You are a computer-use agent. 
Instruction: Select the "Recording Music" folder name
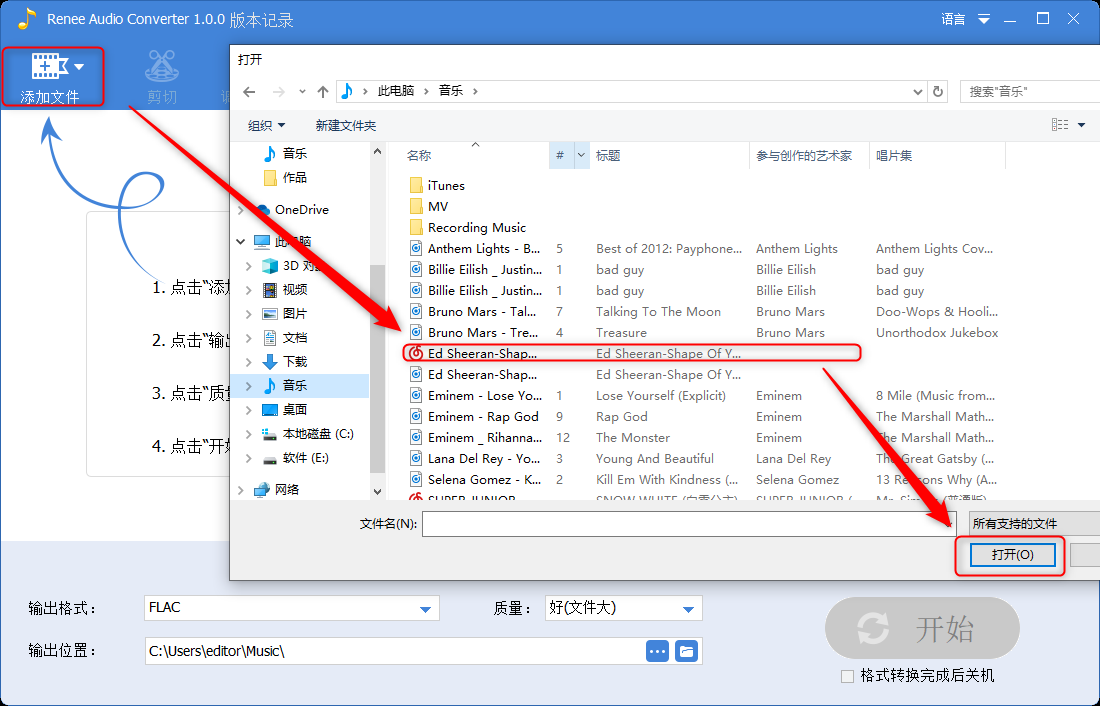click(477, 227)
